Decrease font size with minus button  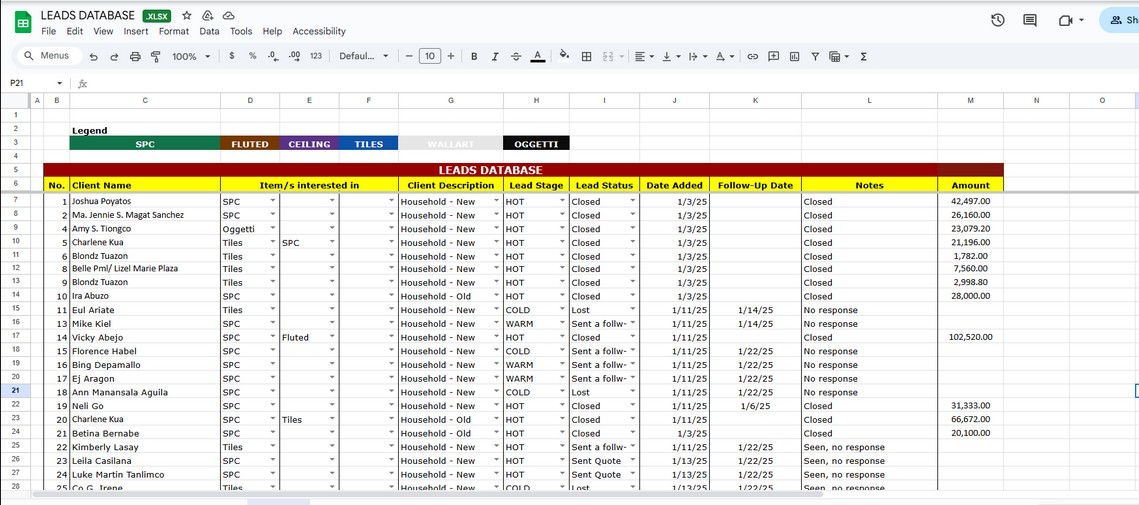tap(410, 56)
